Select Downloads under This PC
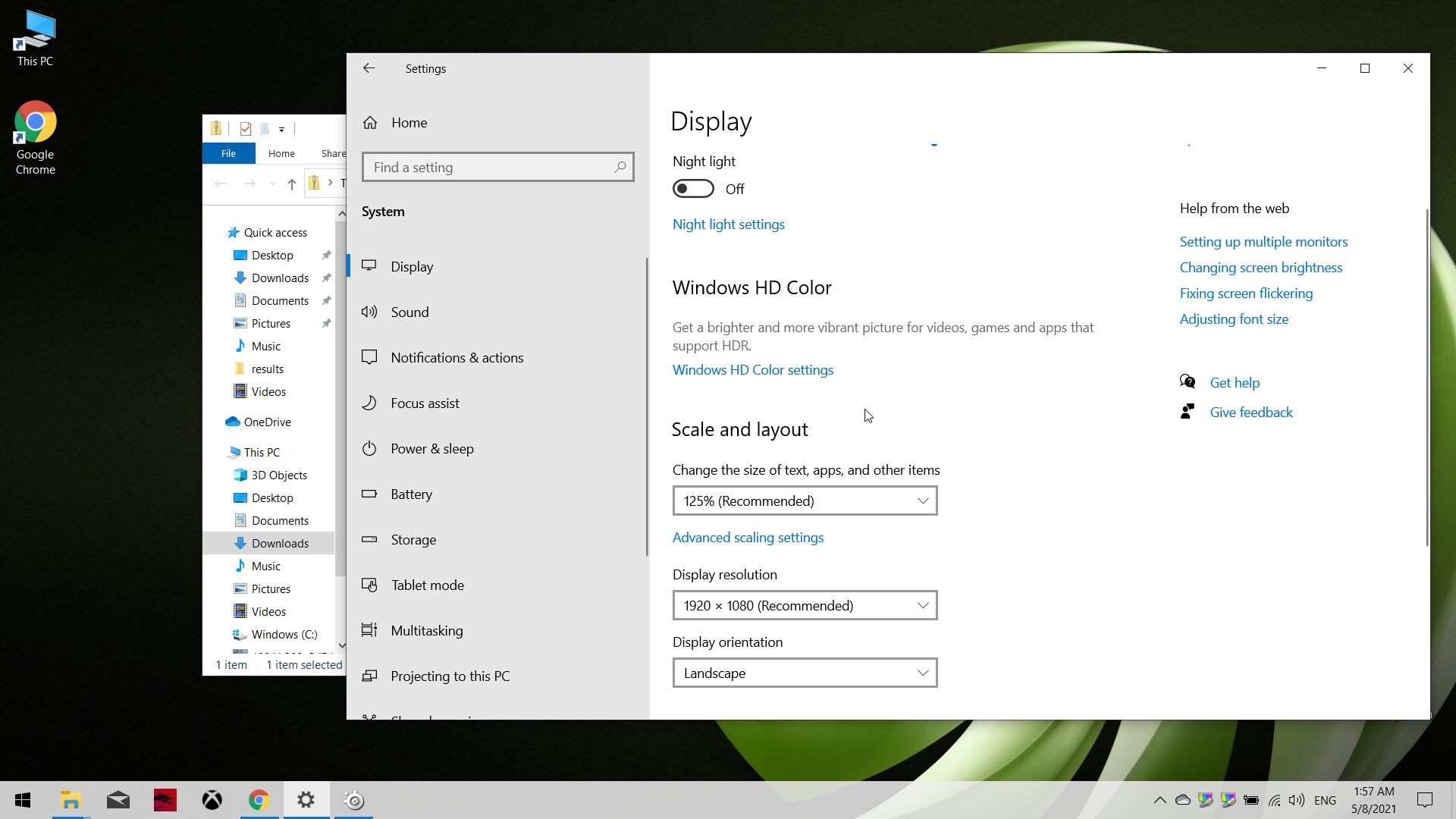1456x819 pixels. coord(280,543)
